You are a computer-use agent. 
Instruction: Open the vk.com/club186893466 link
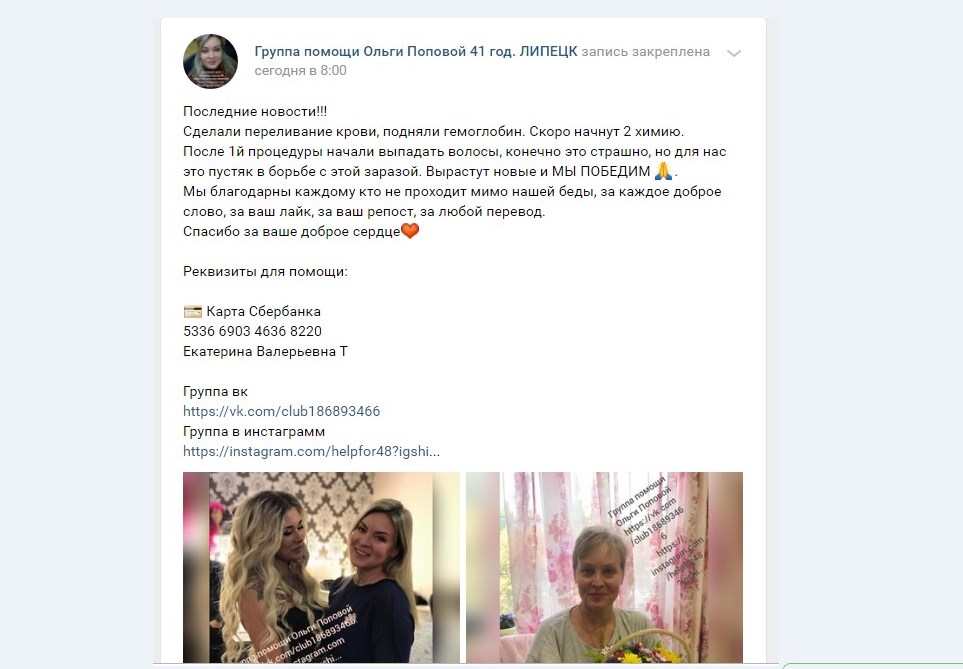pos(281,412)
